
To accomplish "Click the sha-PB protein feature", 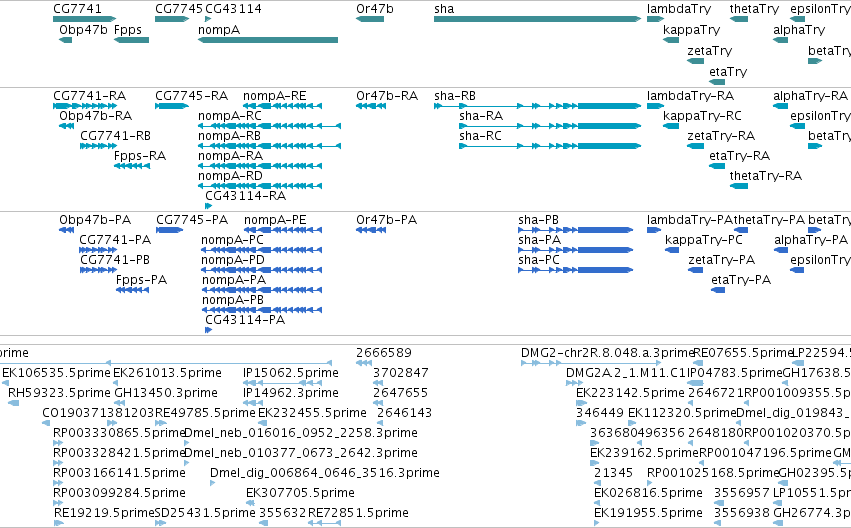I will click(576, 230).
